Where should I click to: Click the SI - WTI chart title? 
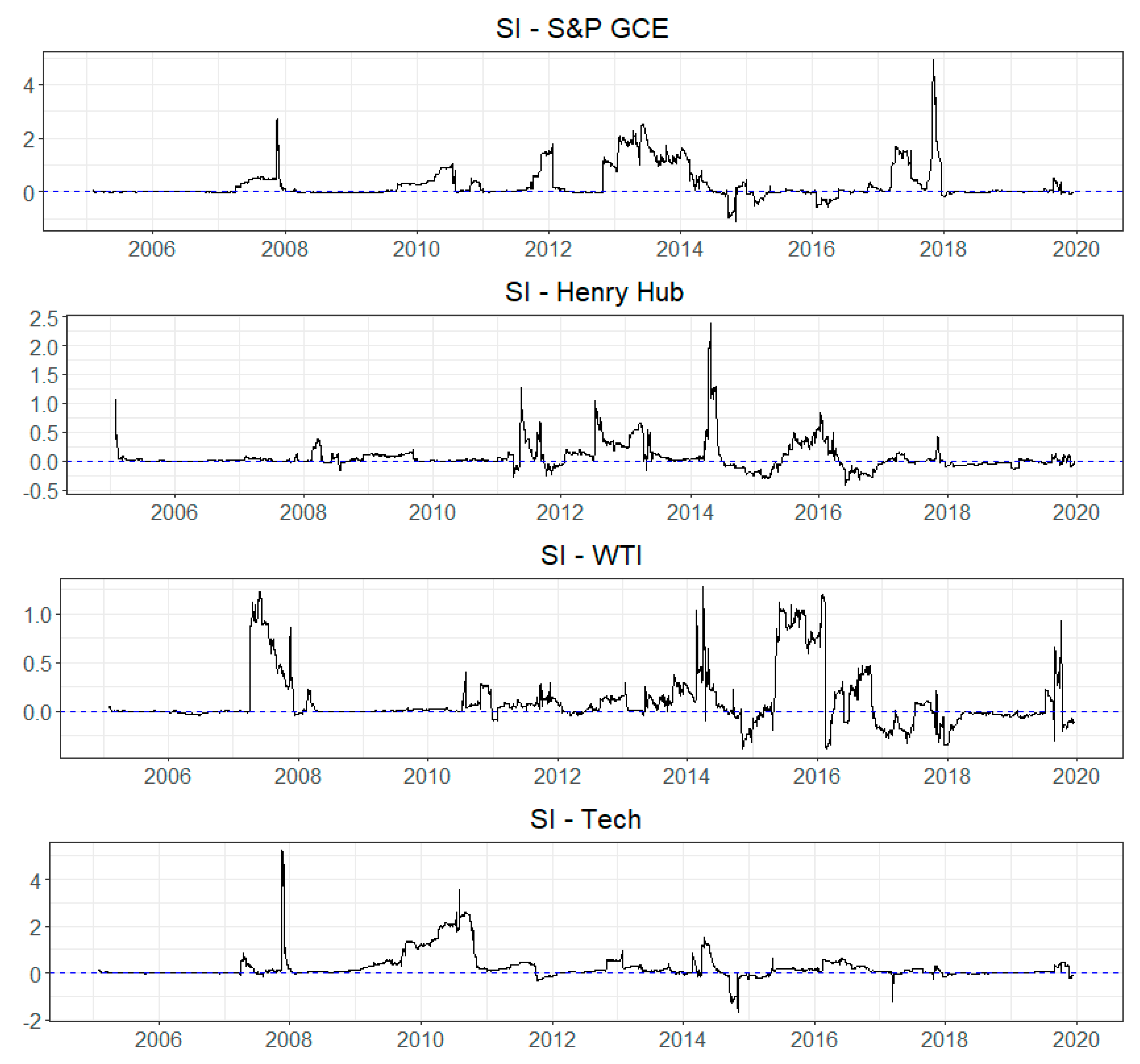click(591, 555)
